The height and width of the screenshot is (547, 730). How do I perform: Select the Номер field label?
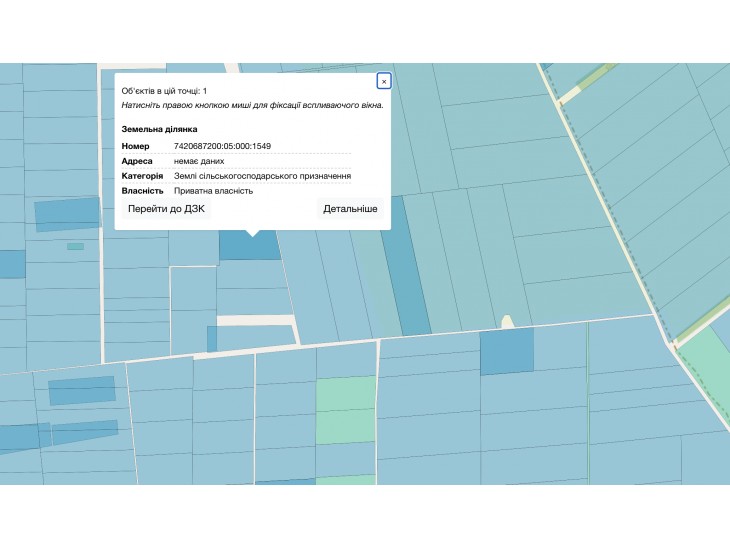(135, 146)
